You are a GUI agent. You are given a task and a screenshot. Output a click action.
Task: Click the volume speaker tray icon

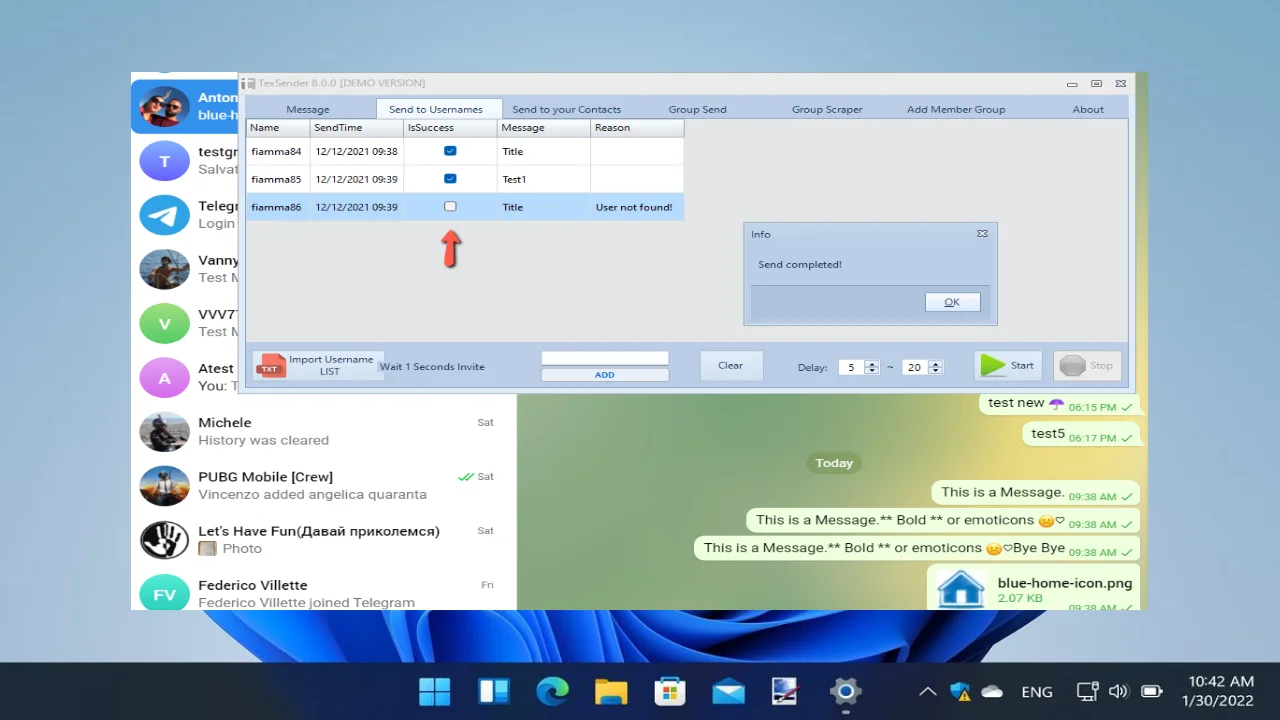pos(1119,691)
